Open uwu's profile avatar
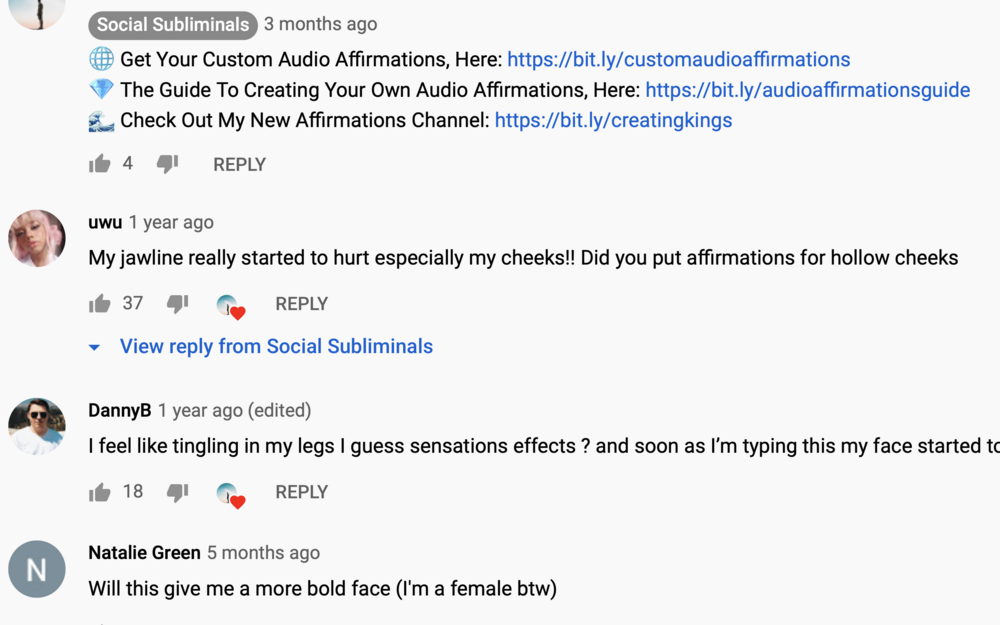The height and width of the screenshot is (625, 1000). [37, 239]
